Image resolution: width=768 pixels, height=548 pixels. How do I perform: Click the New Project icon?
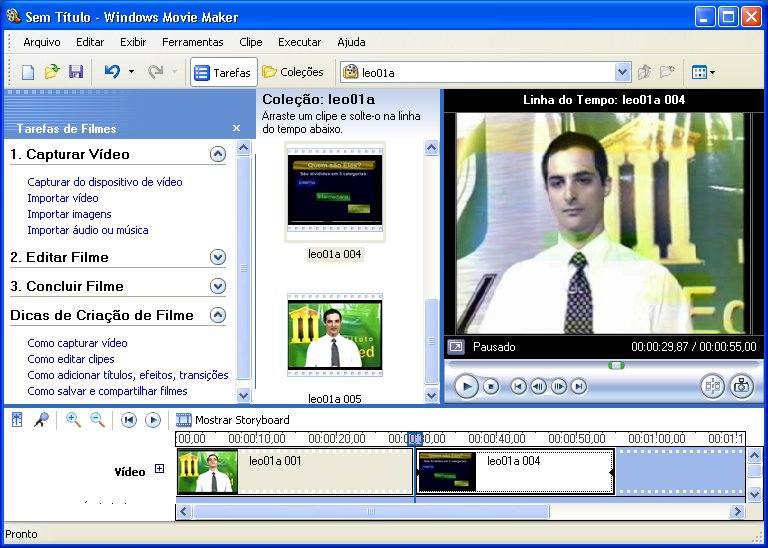pyautogui.click(x=28, y=72)
